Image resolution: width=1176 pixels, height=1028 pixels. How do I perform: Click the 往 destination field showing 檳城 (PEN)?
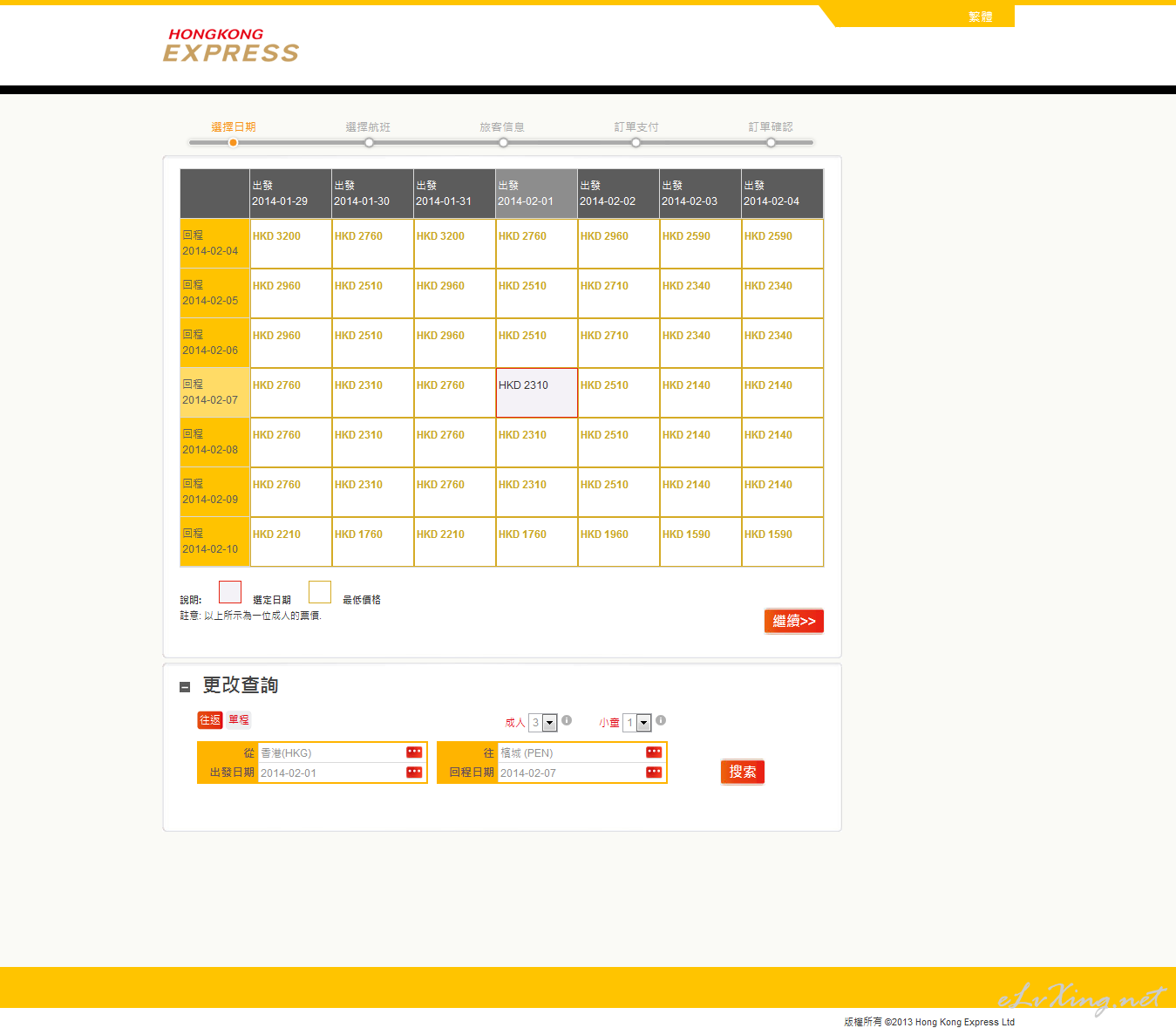tap(581, 752)
